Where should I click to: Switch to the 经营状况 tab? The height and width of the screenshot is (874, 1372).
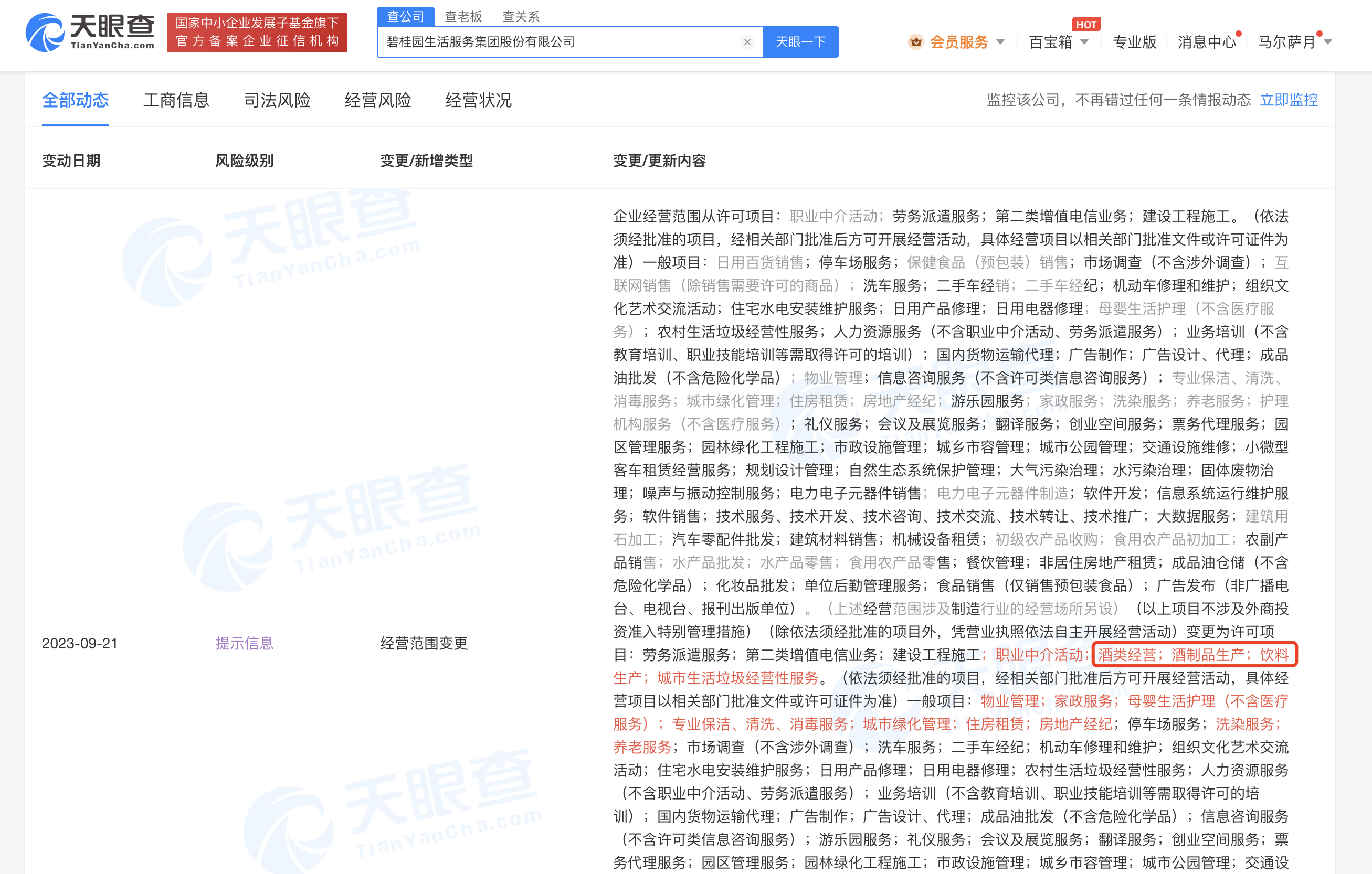(x=479, y=100)
